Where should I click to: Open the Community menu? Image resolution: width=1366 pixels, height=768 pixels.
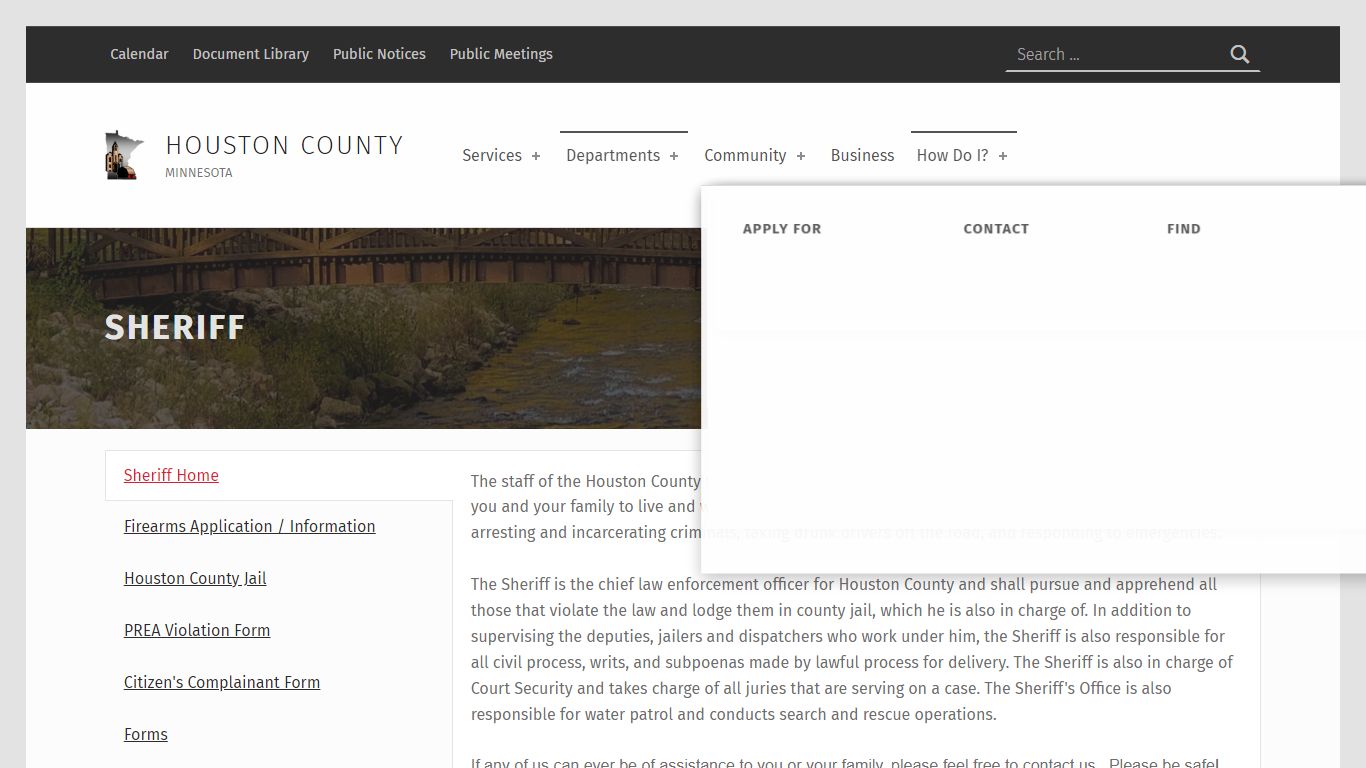click(745, 155)
